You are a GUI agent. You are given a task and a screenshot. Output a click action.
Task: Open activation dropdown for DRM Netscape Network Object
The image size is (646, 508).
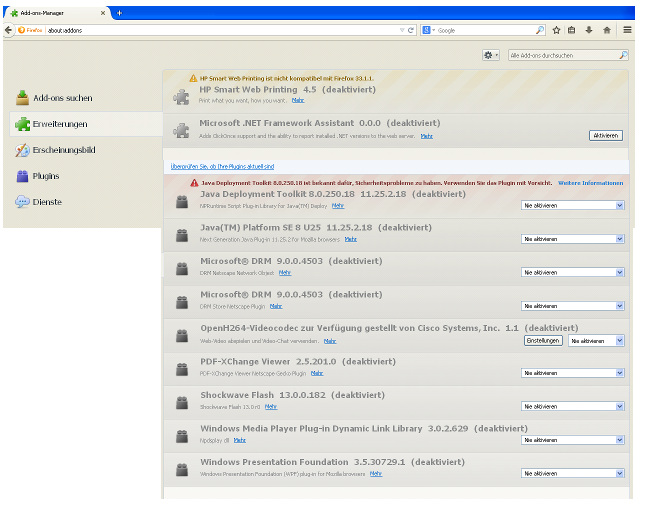(x=573, y=272)
